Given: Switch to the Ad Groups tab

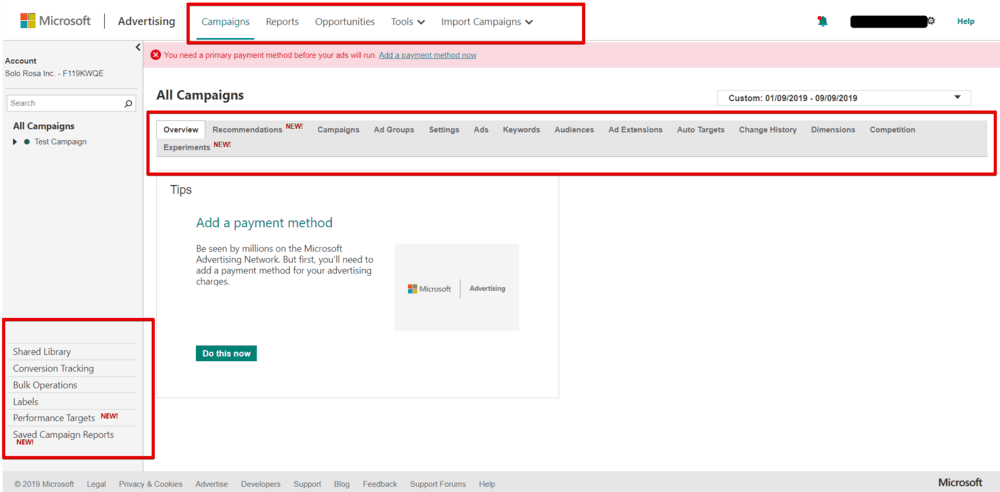Looking at the screenshot, I should pos(393,130).
